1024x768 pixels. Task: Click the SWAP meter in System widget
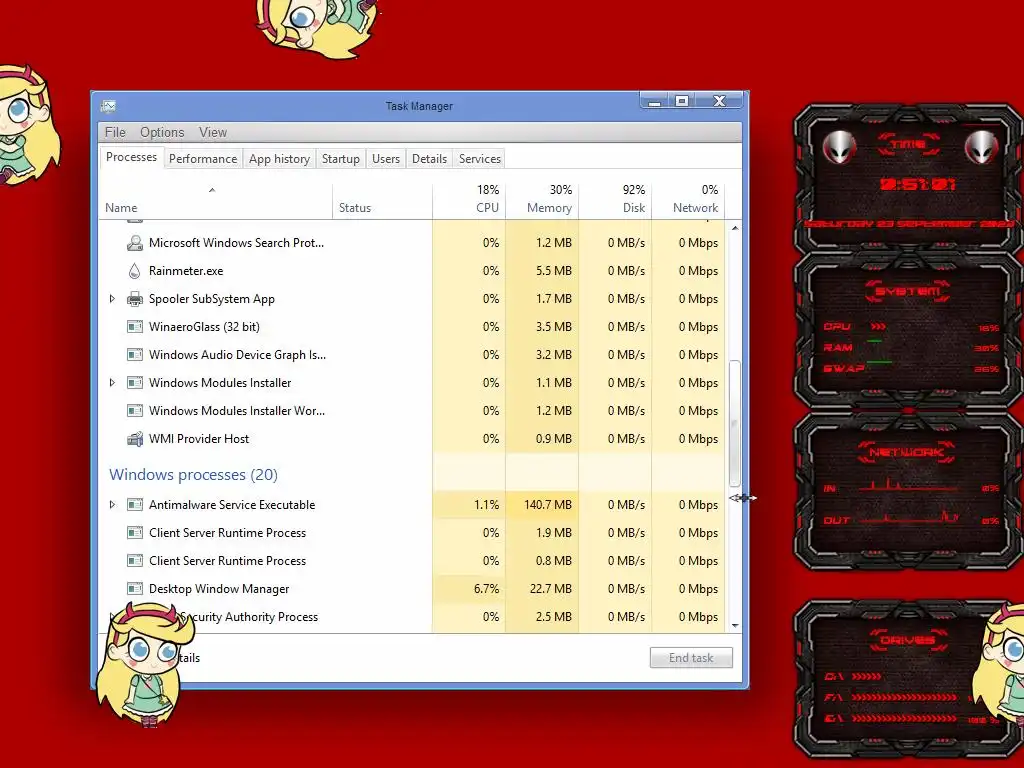click(x=910, y=368)
